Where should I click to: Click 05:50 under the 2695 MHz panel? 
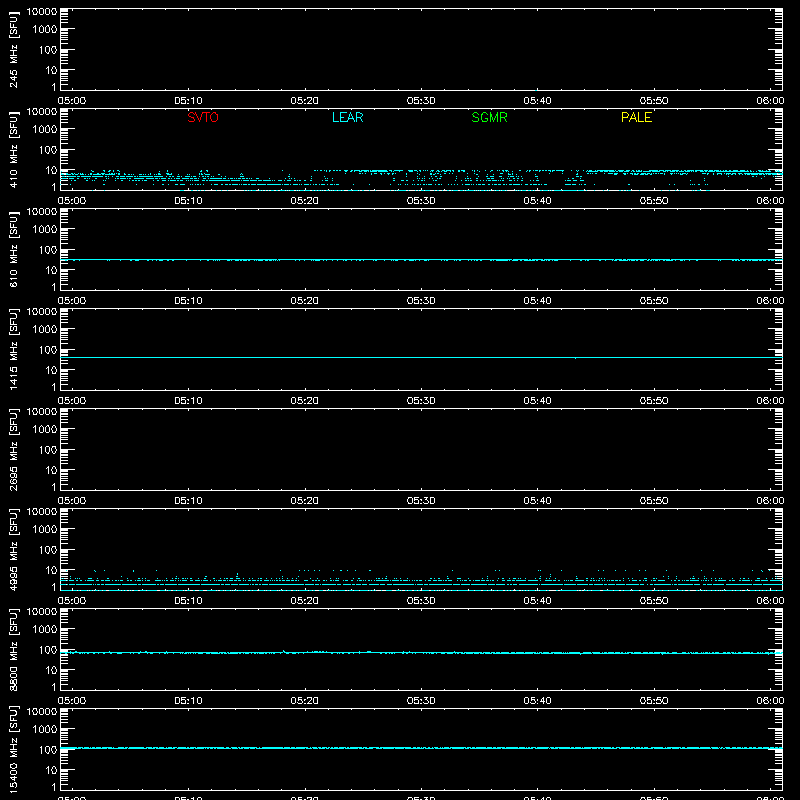tap(654, 501)
